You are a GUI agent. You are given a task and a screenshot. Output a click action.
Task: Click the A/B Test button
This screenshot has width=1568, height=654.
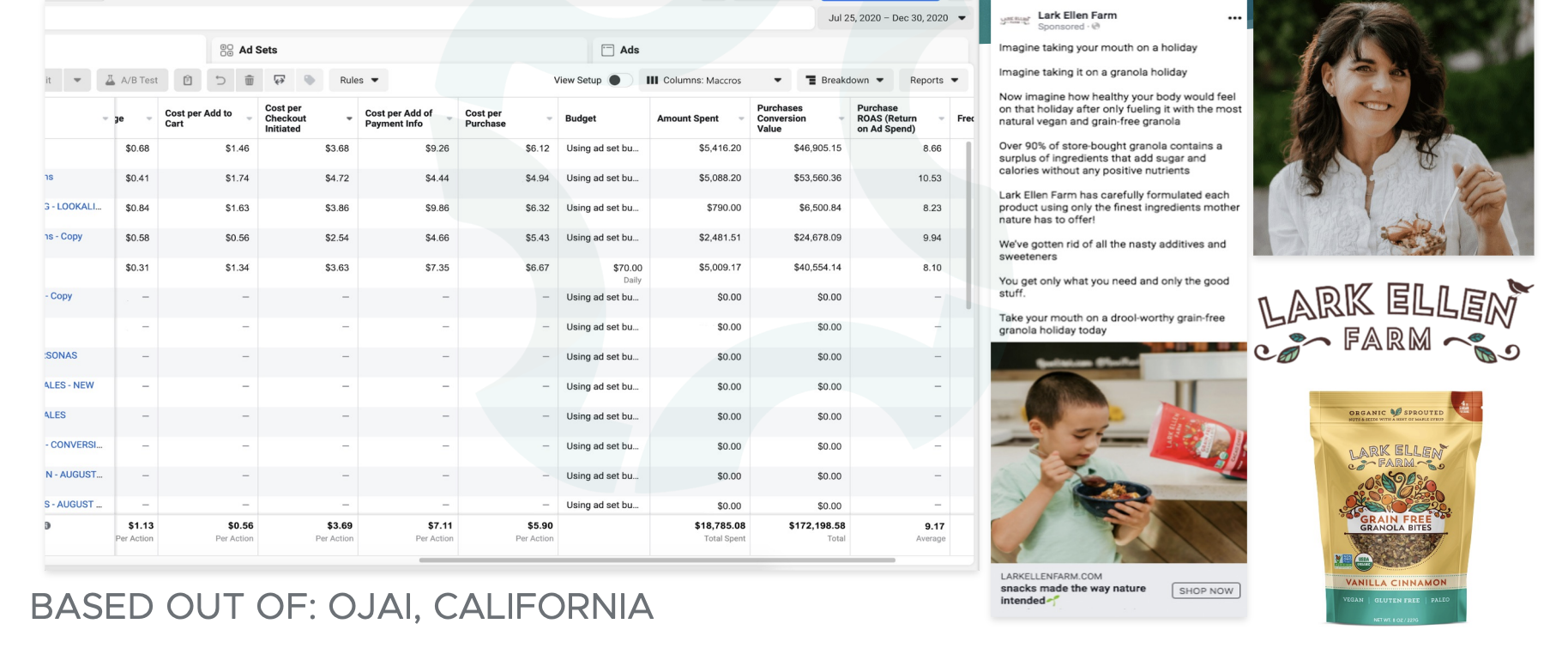pos(132,80)
